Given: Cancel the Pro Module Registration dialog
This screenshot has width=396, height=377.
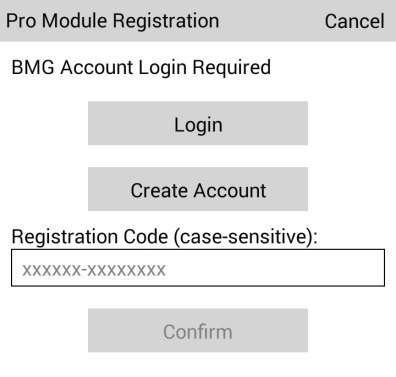Looking at the screenshot, I should (x=354, y=21).
